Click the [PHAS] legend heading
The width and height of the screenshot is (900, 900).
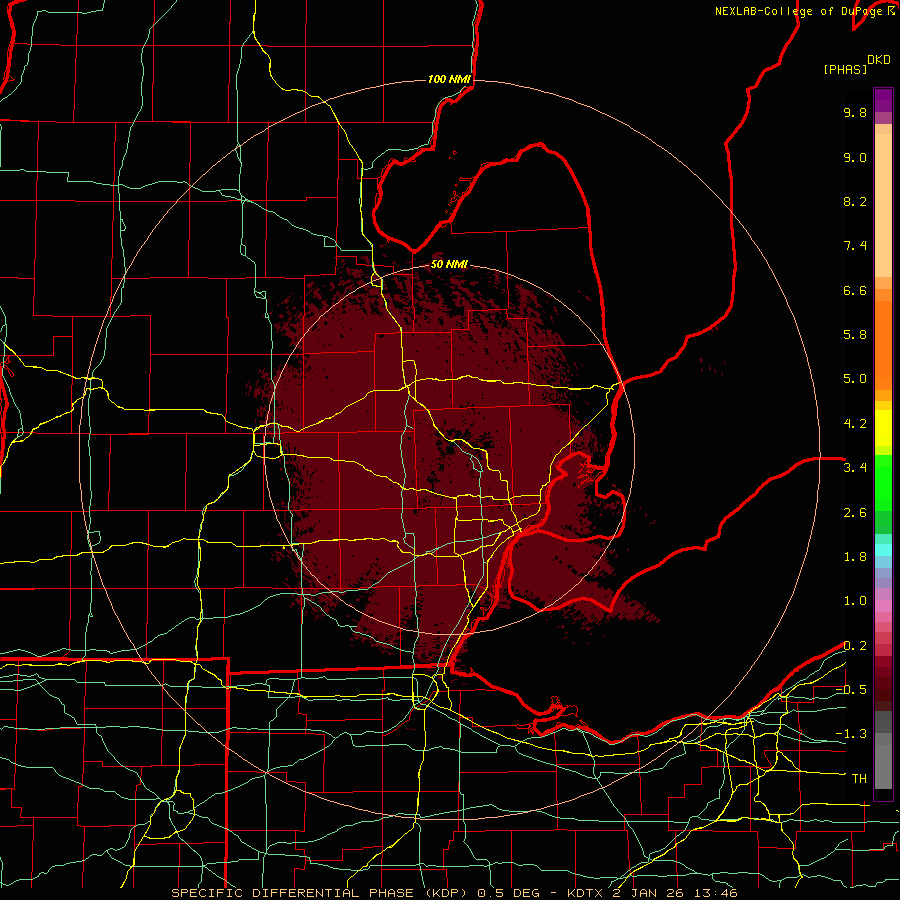845,69
